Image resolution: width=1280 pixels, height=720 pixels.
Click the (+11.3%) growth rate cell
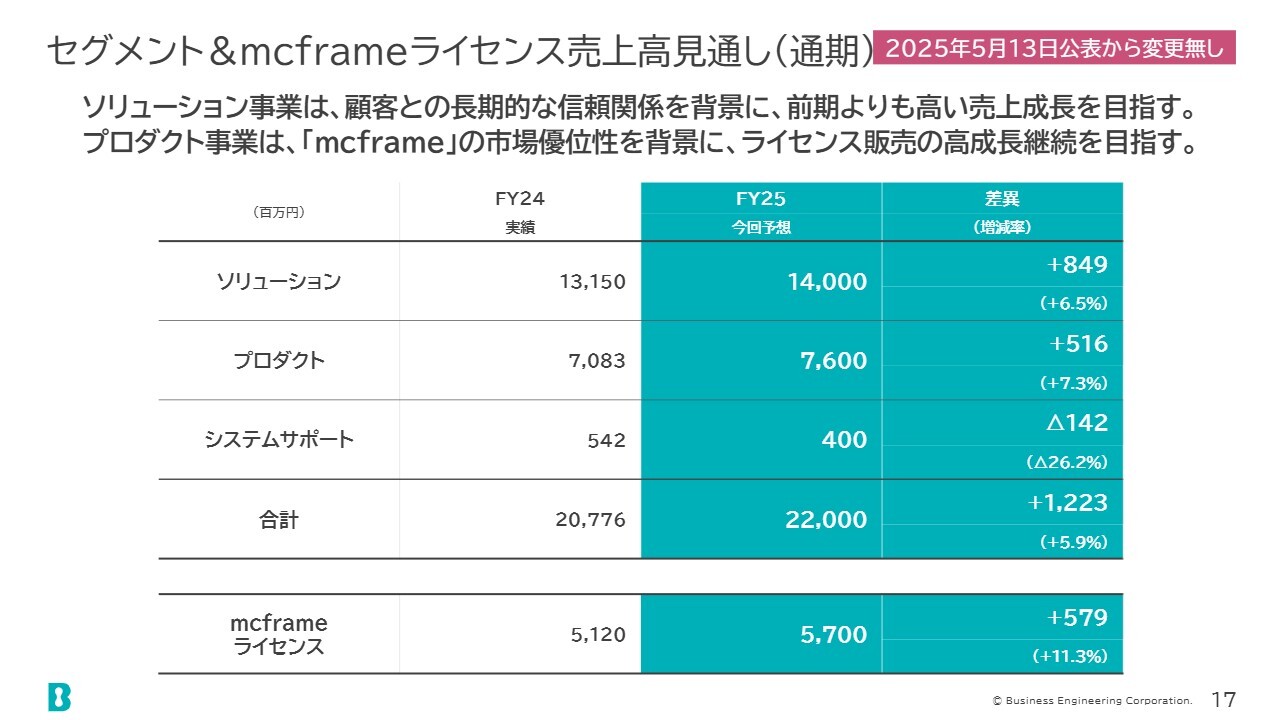click(1003, 656)
